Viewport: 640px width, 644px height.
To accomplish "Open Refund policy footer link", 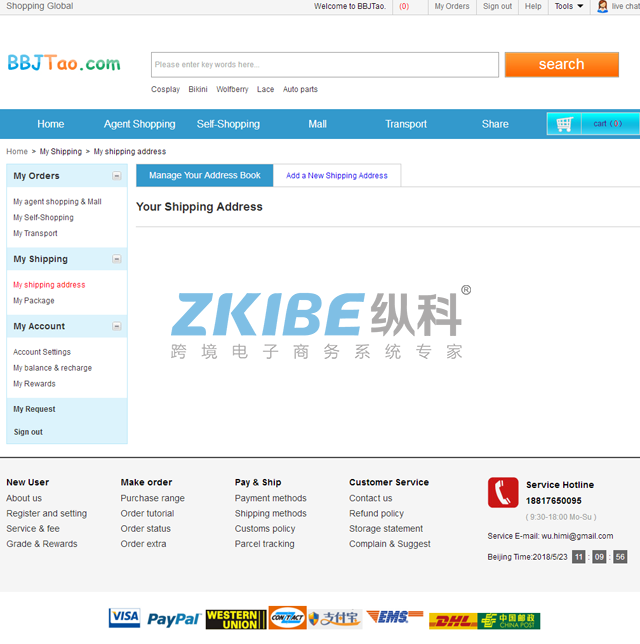I will point(376,513).
